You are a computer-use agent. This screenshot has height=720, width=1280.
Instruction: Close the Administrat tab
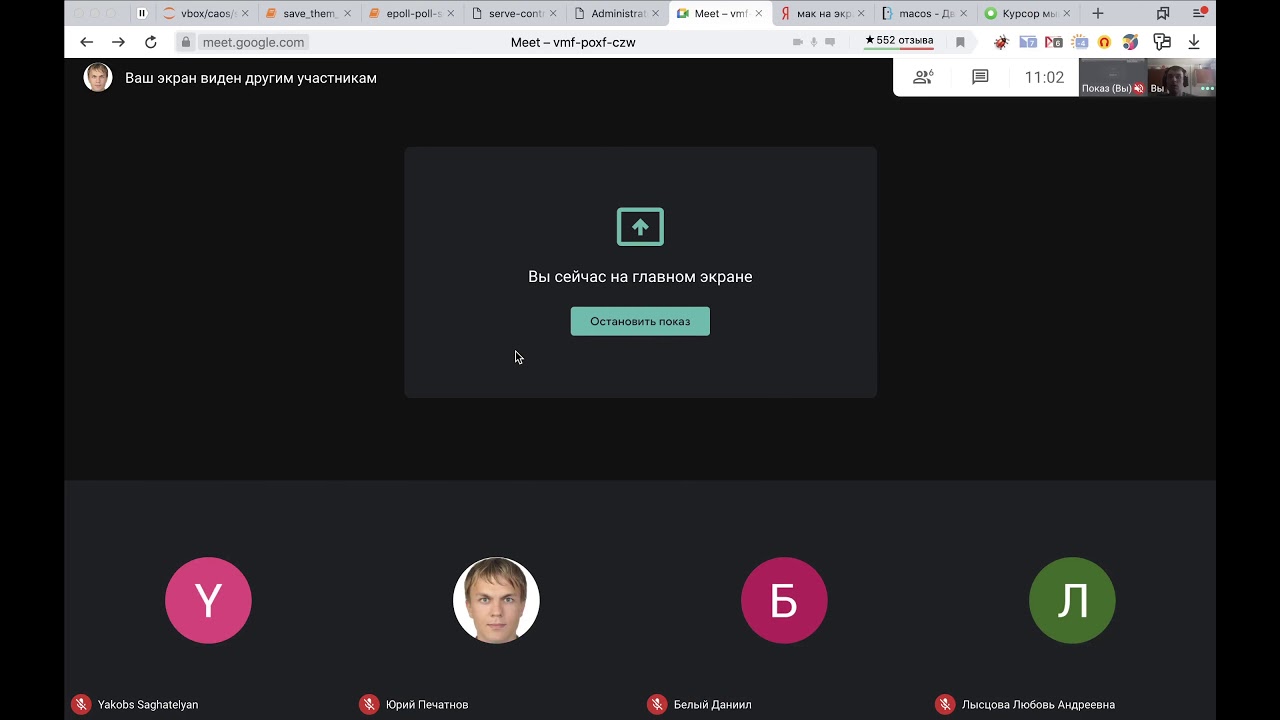point(656,14)
